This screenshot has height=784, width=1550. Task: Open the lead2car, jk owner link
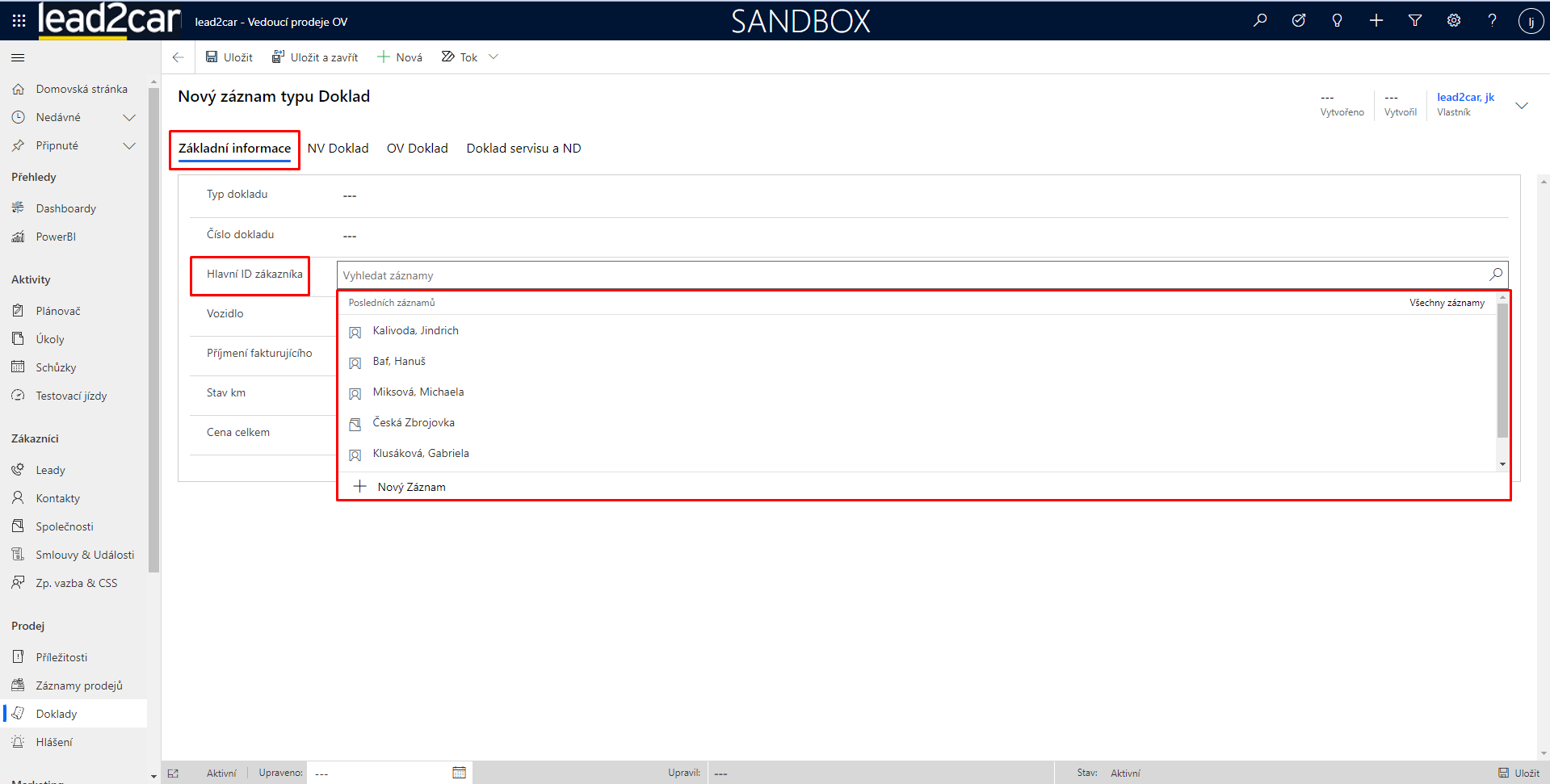click(x=1465, y=98)
